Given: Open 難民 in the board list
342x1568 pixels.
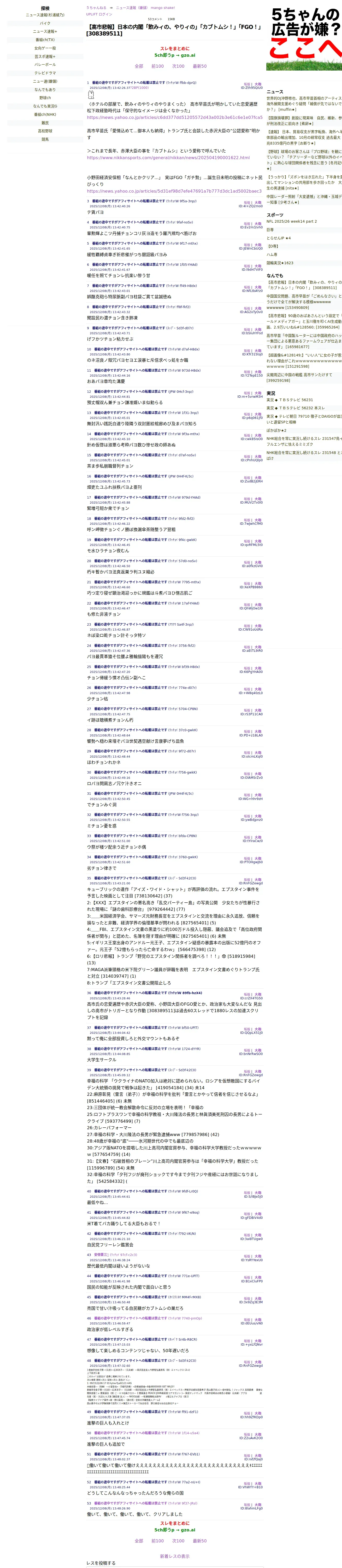Looking at the screenshot, I should click(45, 122).
